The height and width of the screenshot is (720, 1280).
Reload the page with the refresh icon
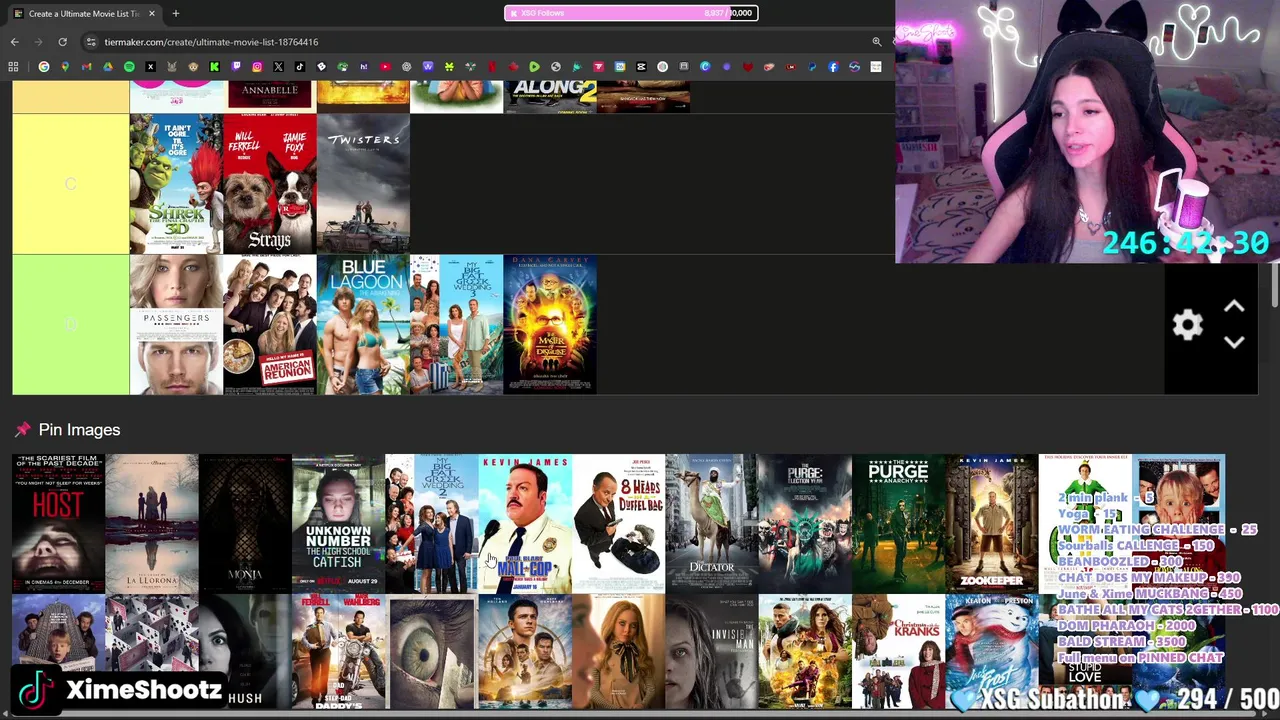[62, 42]
